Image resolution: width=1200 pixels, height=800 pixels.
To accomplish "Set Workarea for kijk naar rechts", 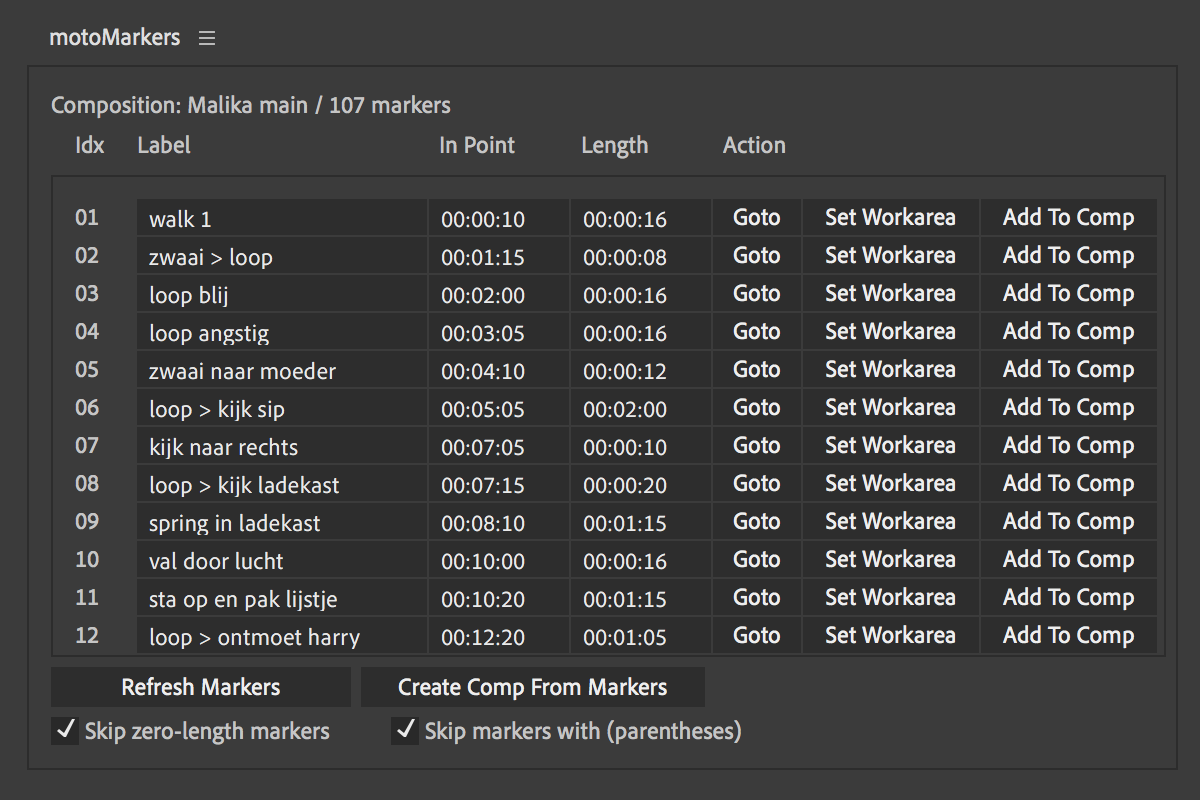I will [890, 446].
